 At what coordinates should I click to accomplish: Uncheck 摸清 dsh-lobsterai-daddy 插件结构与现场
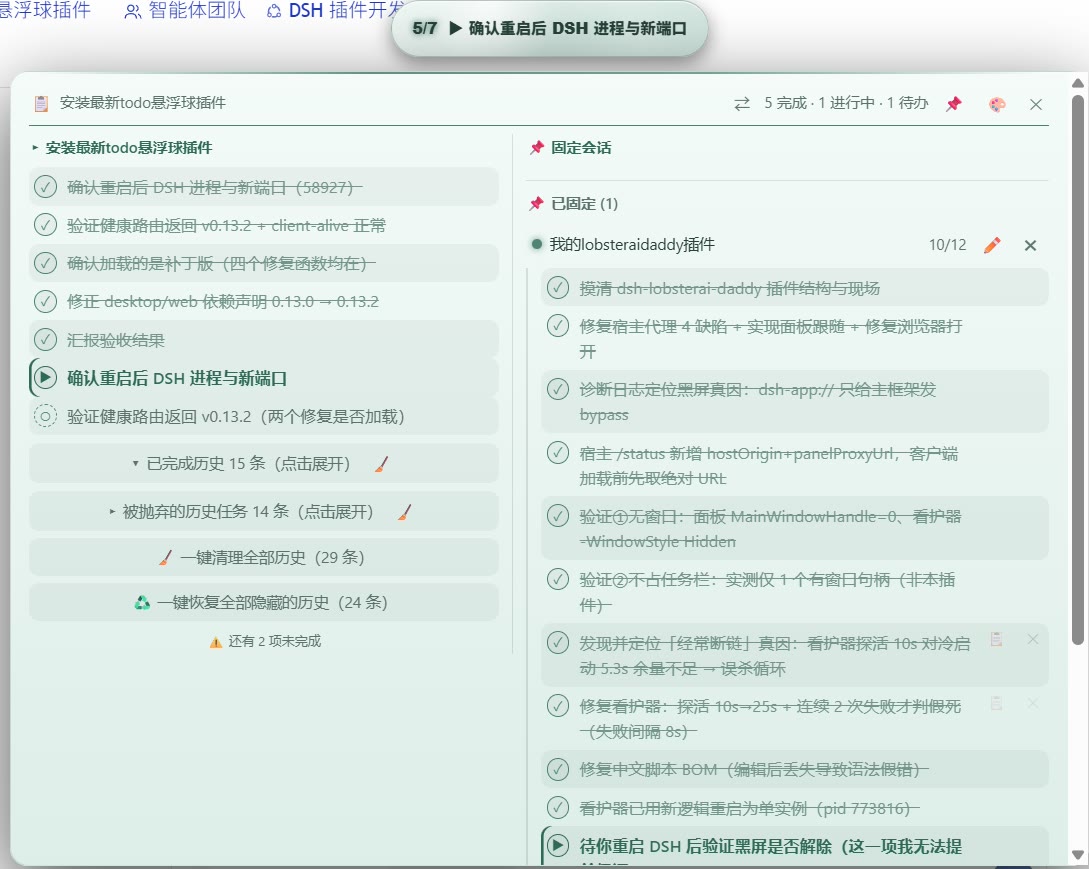(x=558, y=288)
